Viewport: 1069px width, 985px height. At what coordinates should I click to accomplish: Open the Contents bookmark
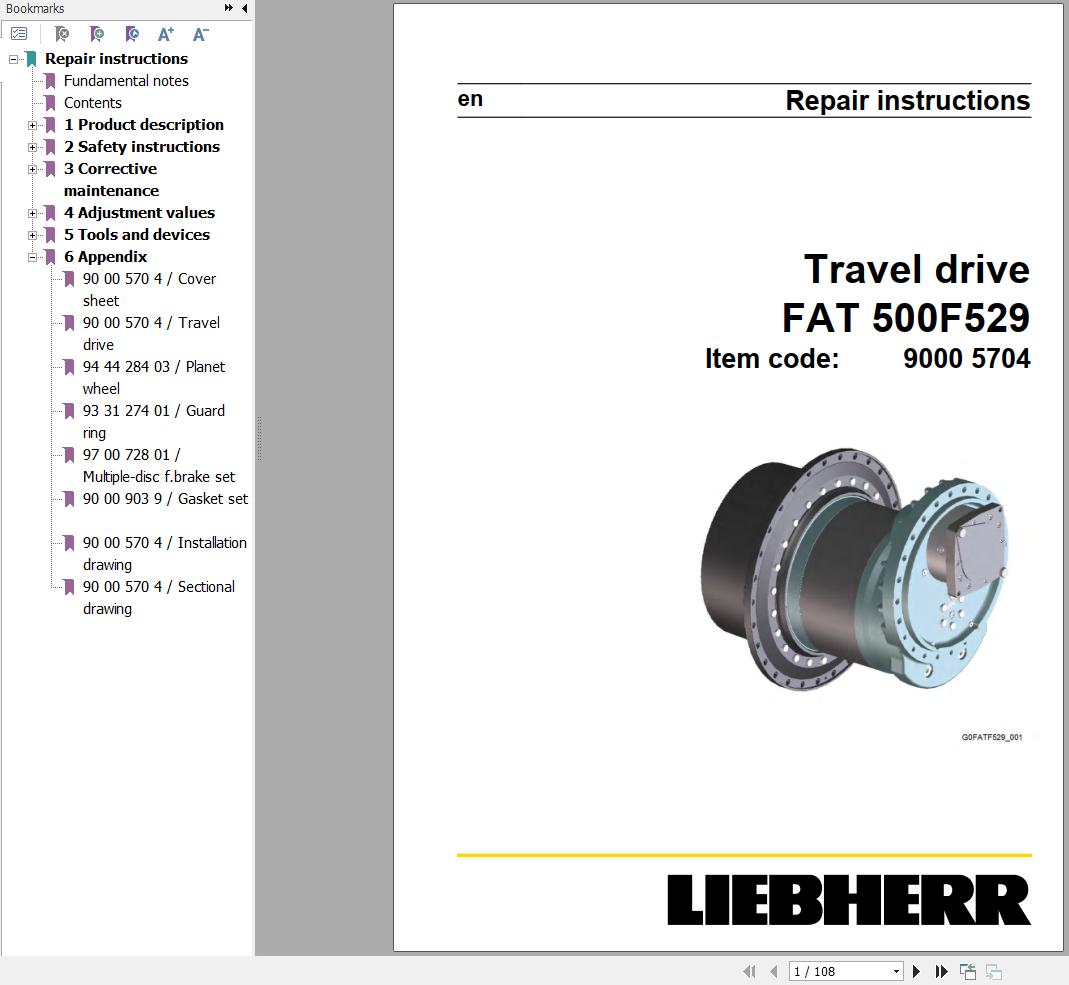click(x=93, y=103)
